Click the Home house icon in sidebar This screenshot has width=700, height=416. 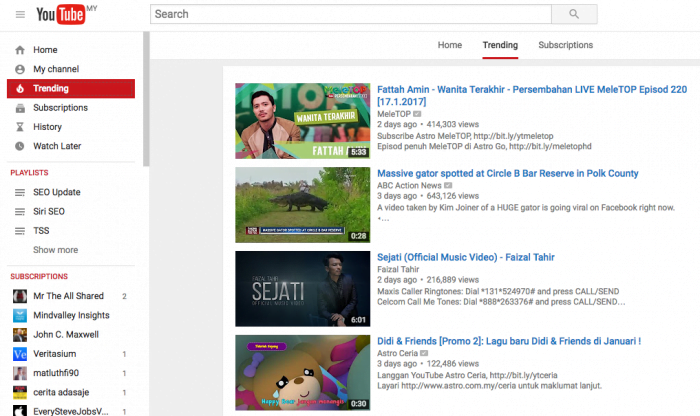click(20, 50)
